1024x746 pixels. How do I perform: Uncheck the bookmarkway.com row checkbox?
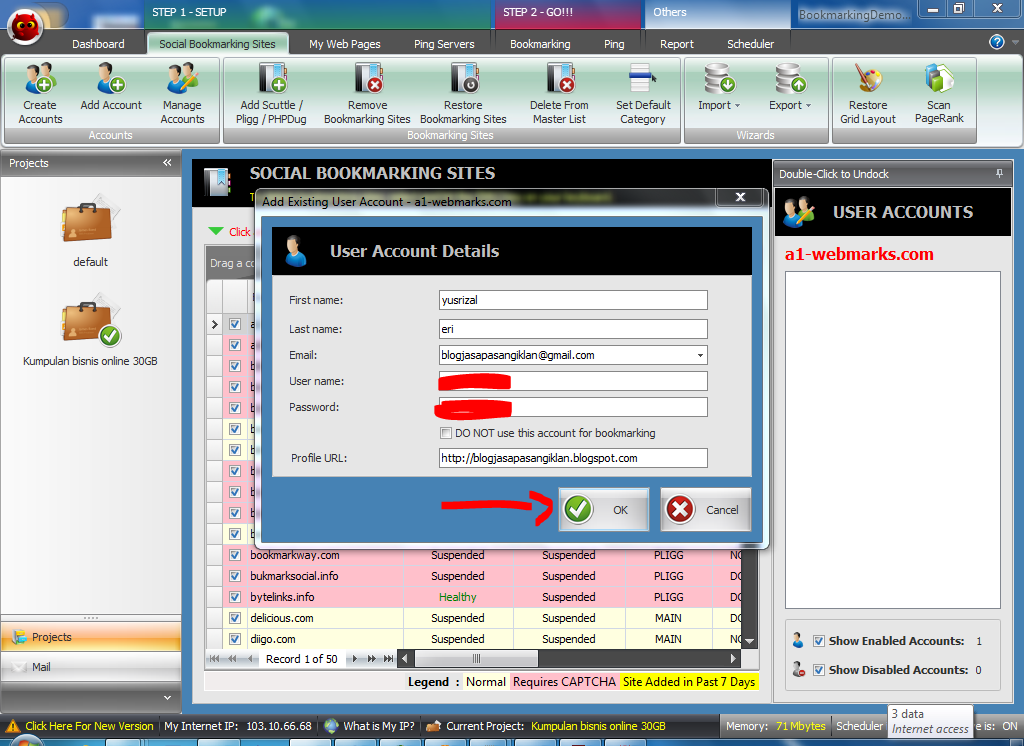(x=235, y=555)
